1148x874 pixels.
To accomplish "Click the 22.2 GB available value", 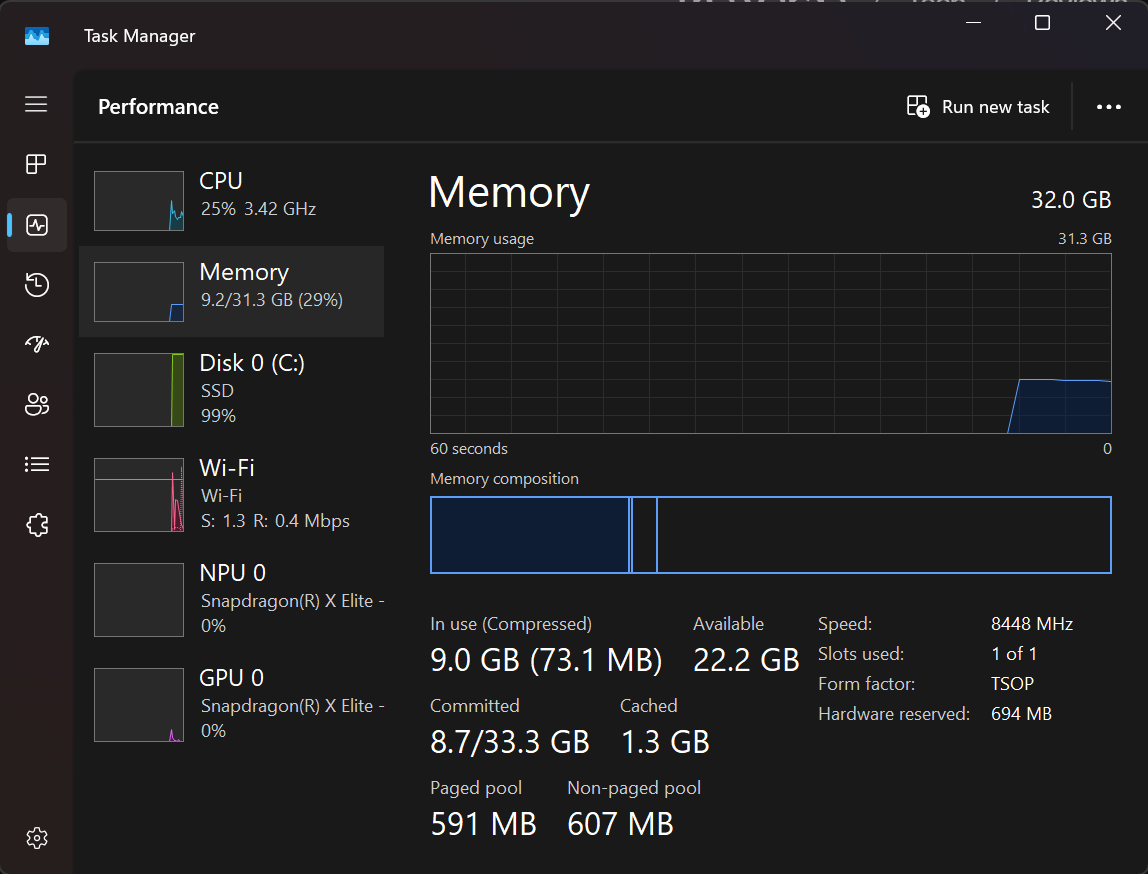I will (746, 660).
